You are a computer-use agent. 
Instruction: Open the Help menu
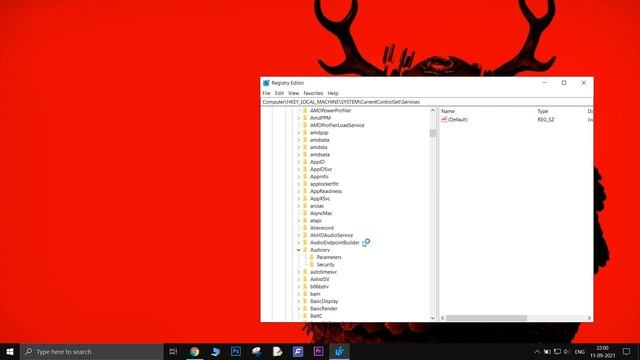point(333,93)
